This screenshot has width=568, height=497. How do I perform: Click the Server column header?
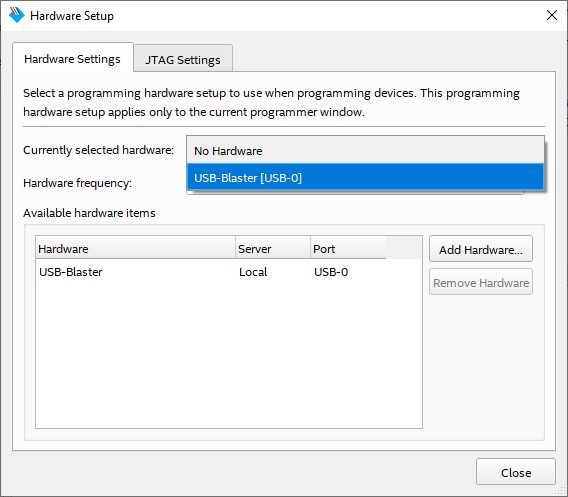(x=273, y=248)
